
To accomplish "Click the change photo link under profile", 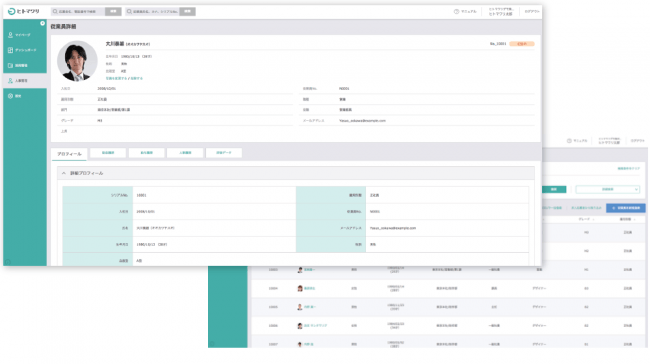I will [116, 78].
